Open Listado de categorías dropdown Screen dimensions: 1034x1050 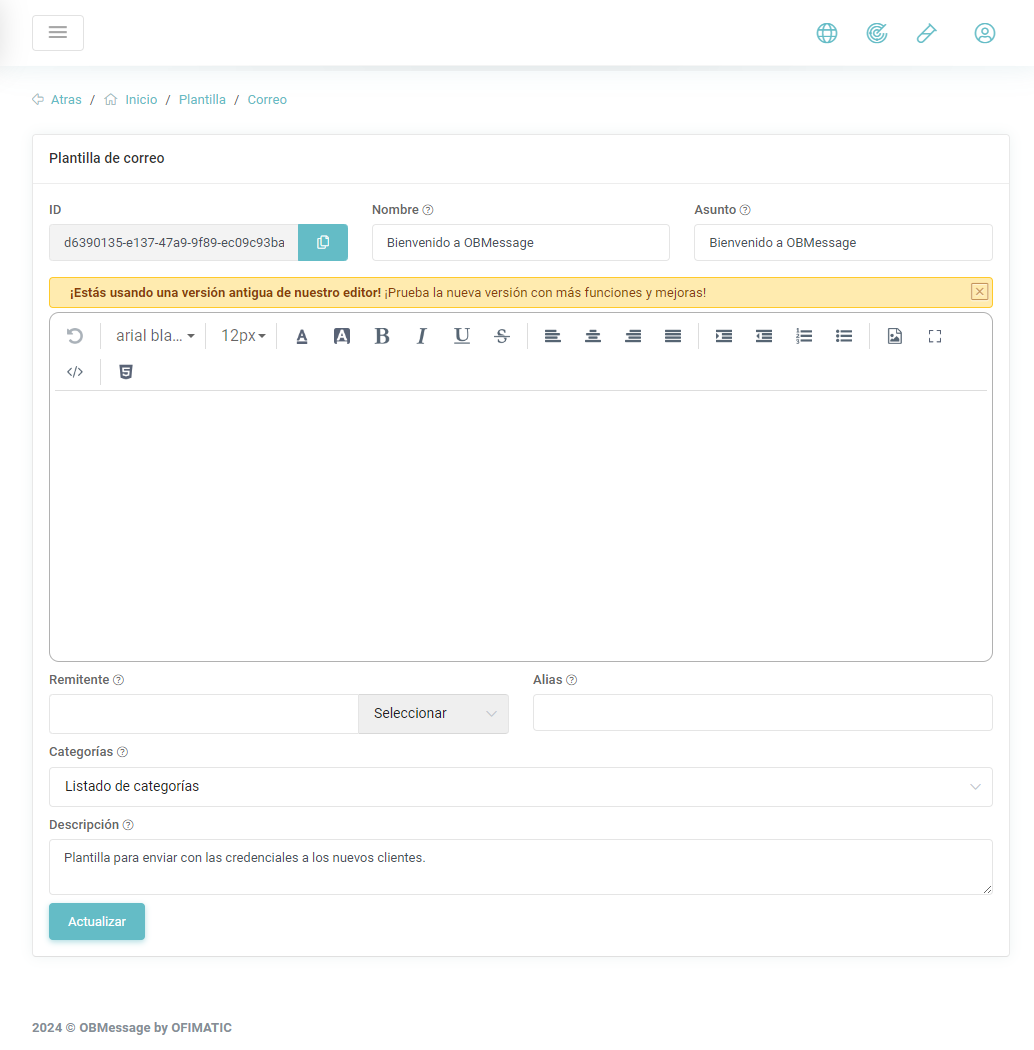click(x=520, y=787)
